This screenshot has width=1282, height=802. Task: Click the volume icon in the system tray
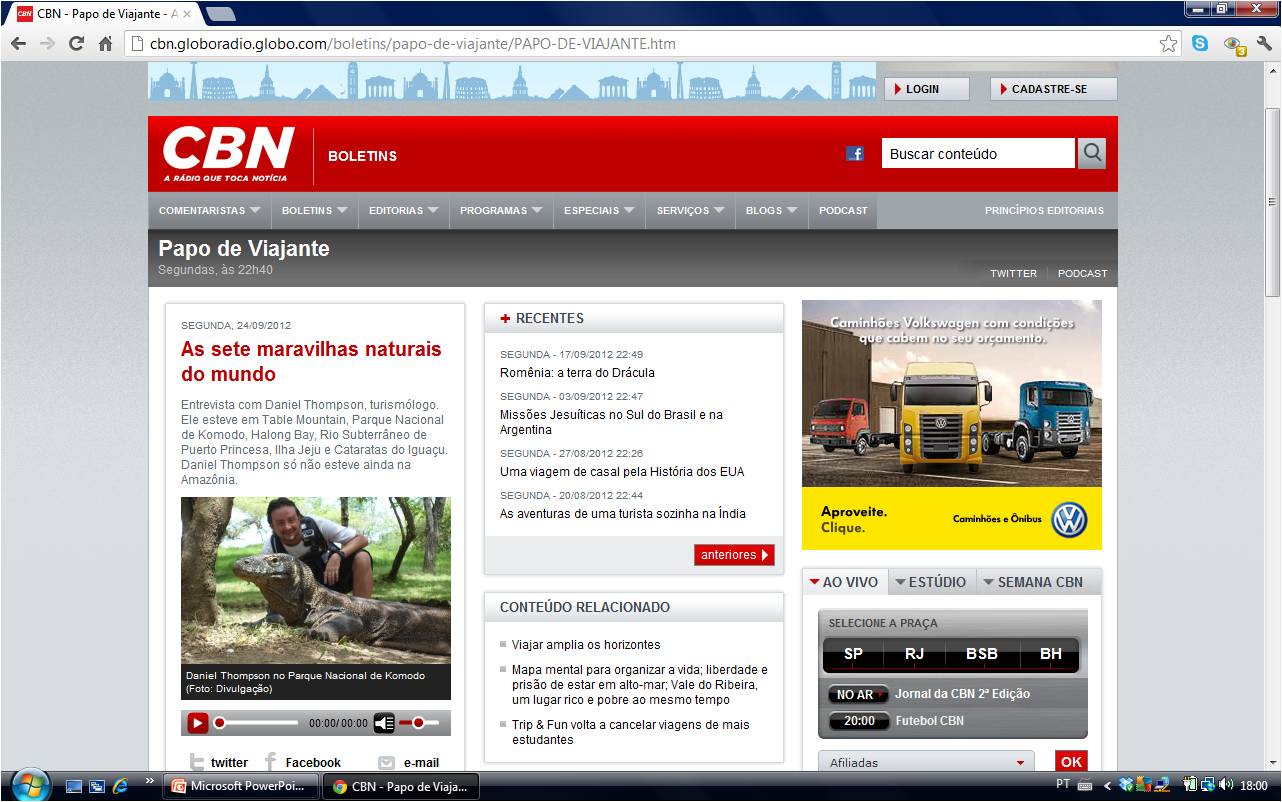click(1227, 785)
